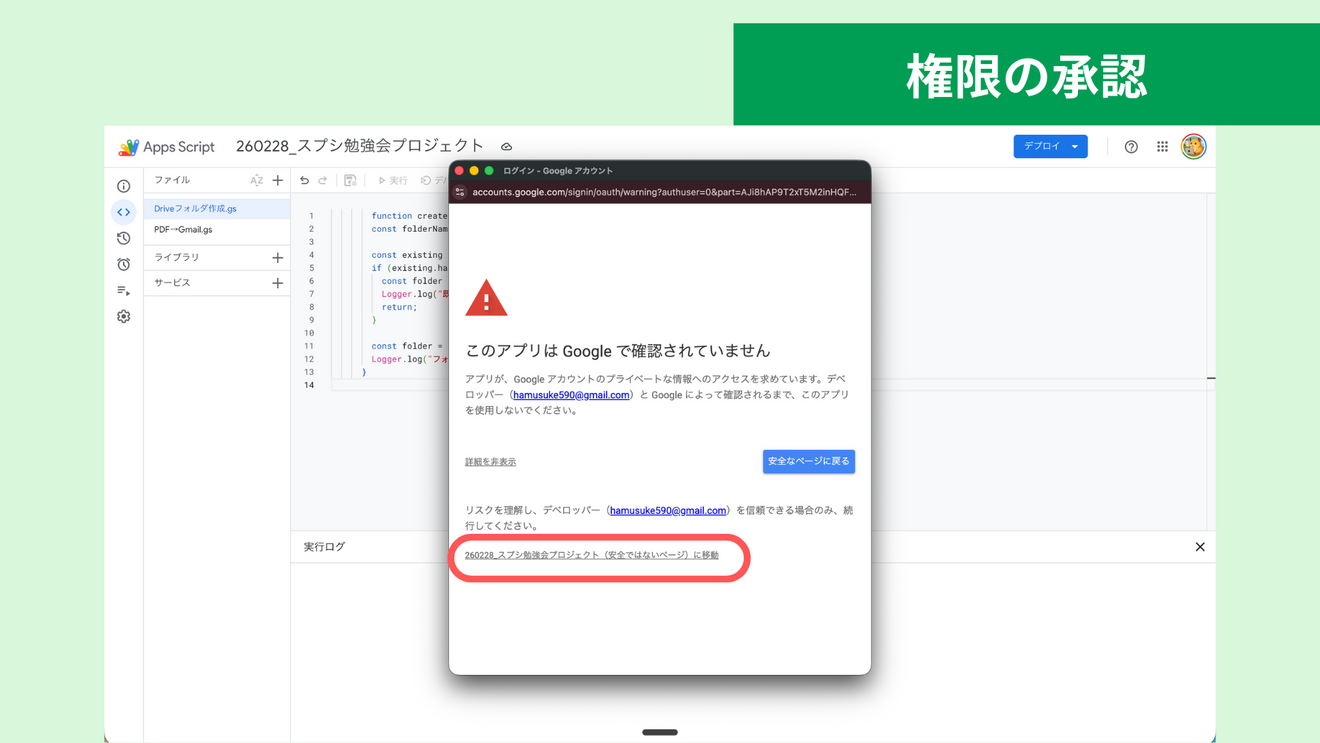Click the project title 260228_スプシ勉強会プロジェクト
The image size is (1320, 743).
tap(360, 146)
